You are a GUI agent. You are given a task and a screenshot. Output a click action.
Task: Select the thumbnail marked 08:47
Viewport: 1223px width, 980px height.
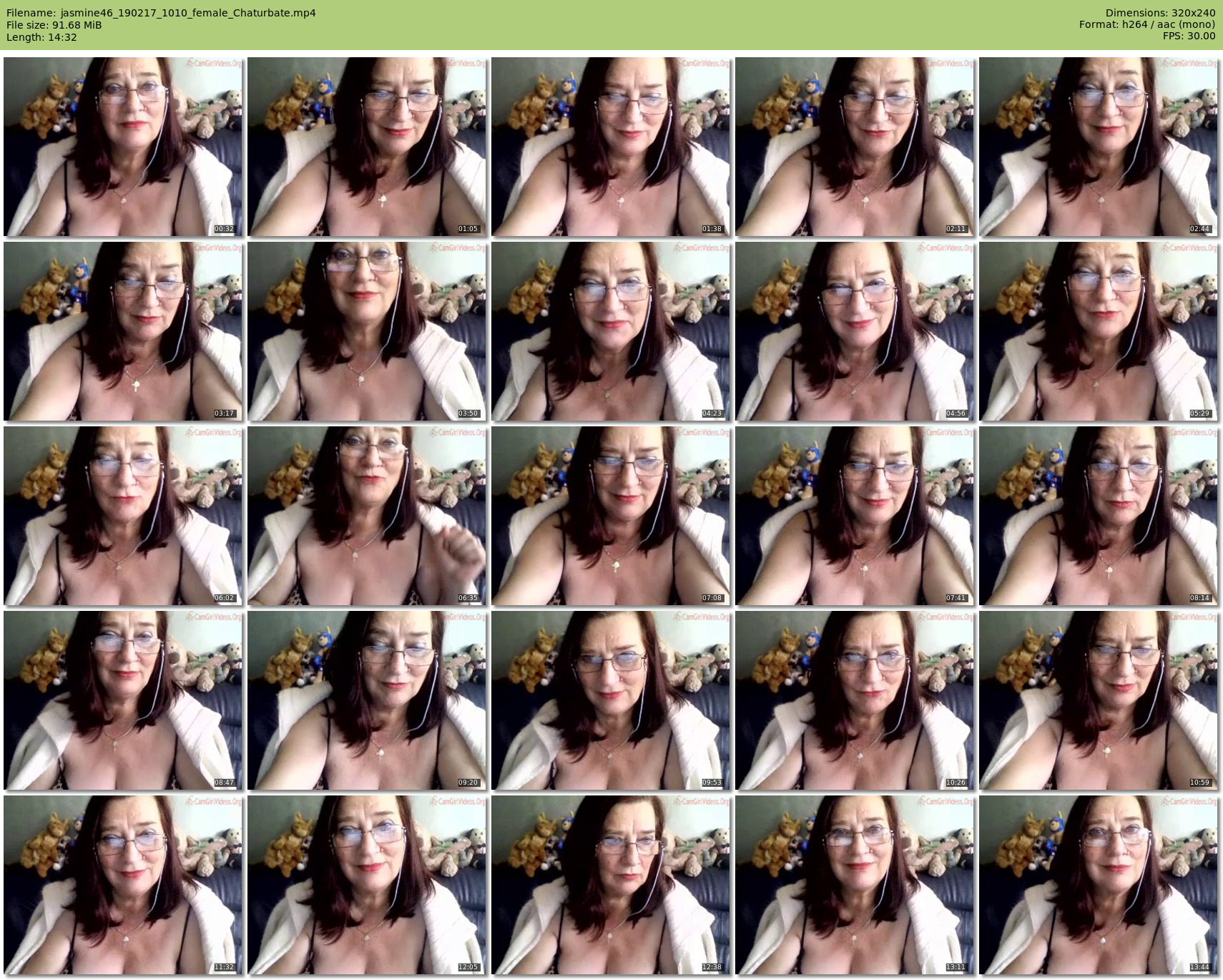click(x=123, y=700)
